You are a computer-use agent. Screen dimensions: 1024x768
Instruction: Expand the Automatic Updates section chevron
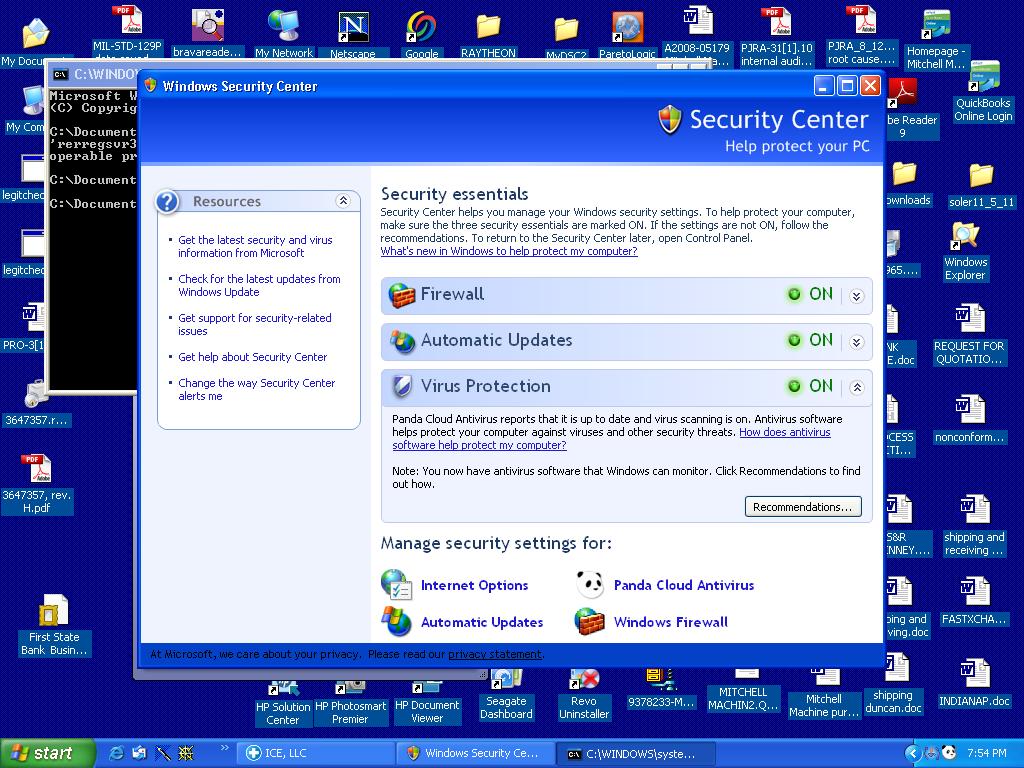click(857, 342)
